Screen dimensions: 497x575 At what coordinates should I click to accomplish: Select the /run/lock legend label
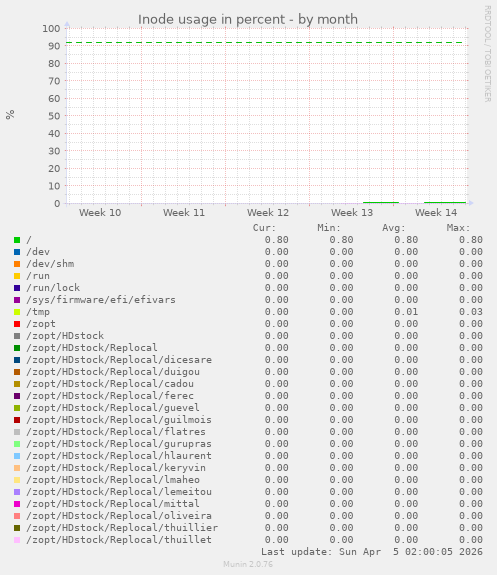tap(53, 288)
